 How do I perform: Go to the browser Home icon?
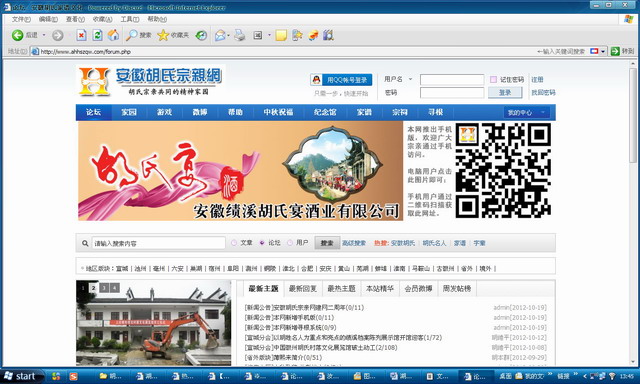click(113, 36)
